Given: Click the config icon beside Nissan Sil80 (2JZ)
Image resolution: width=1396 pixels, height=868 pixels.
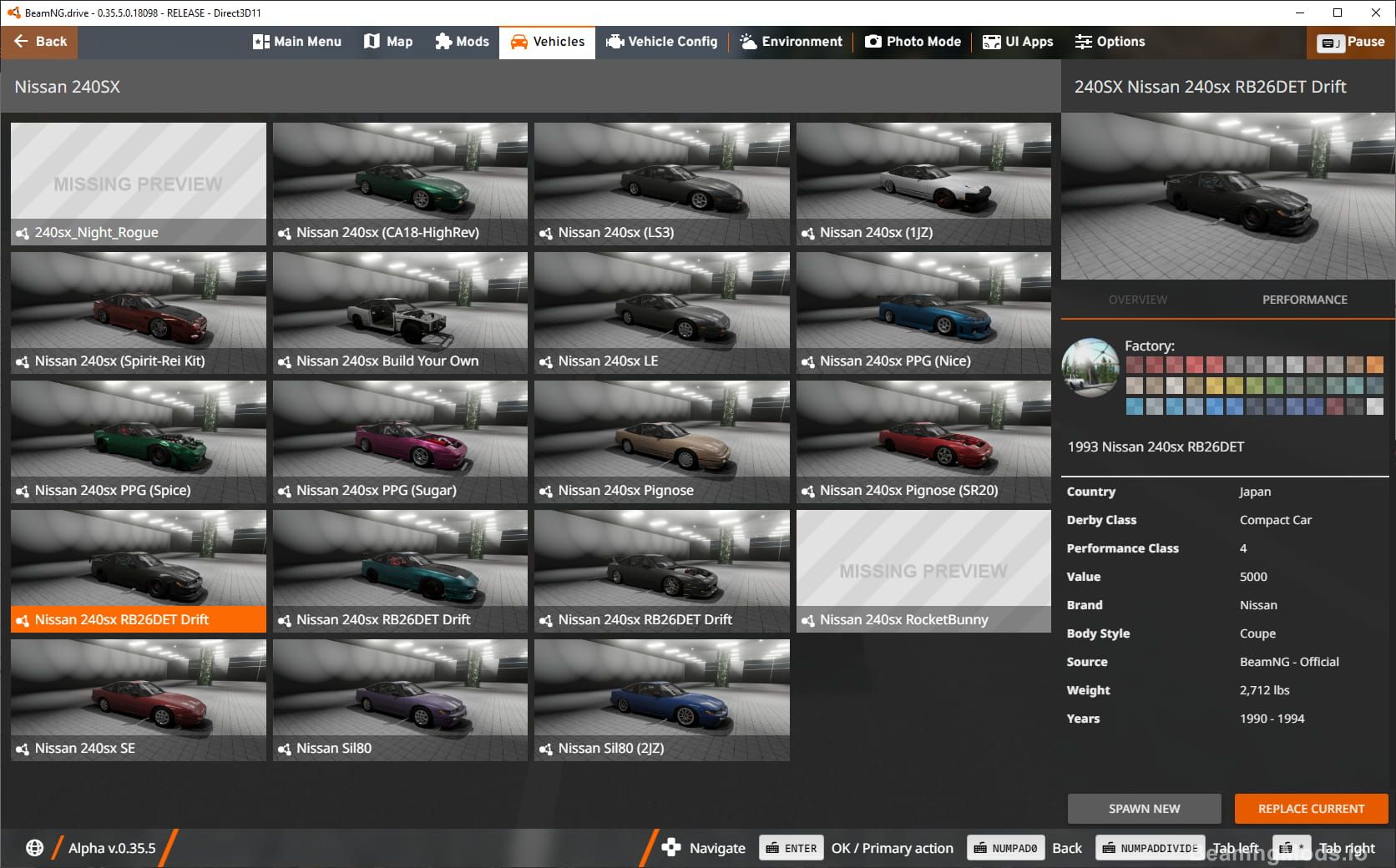Looking at the screenshot, I should point(546,749).
